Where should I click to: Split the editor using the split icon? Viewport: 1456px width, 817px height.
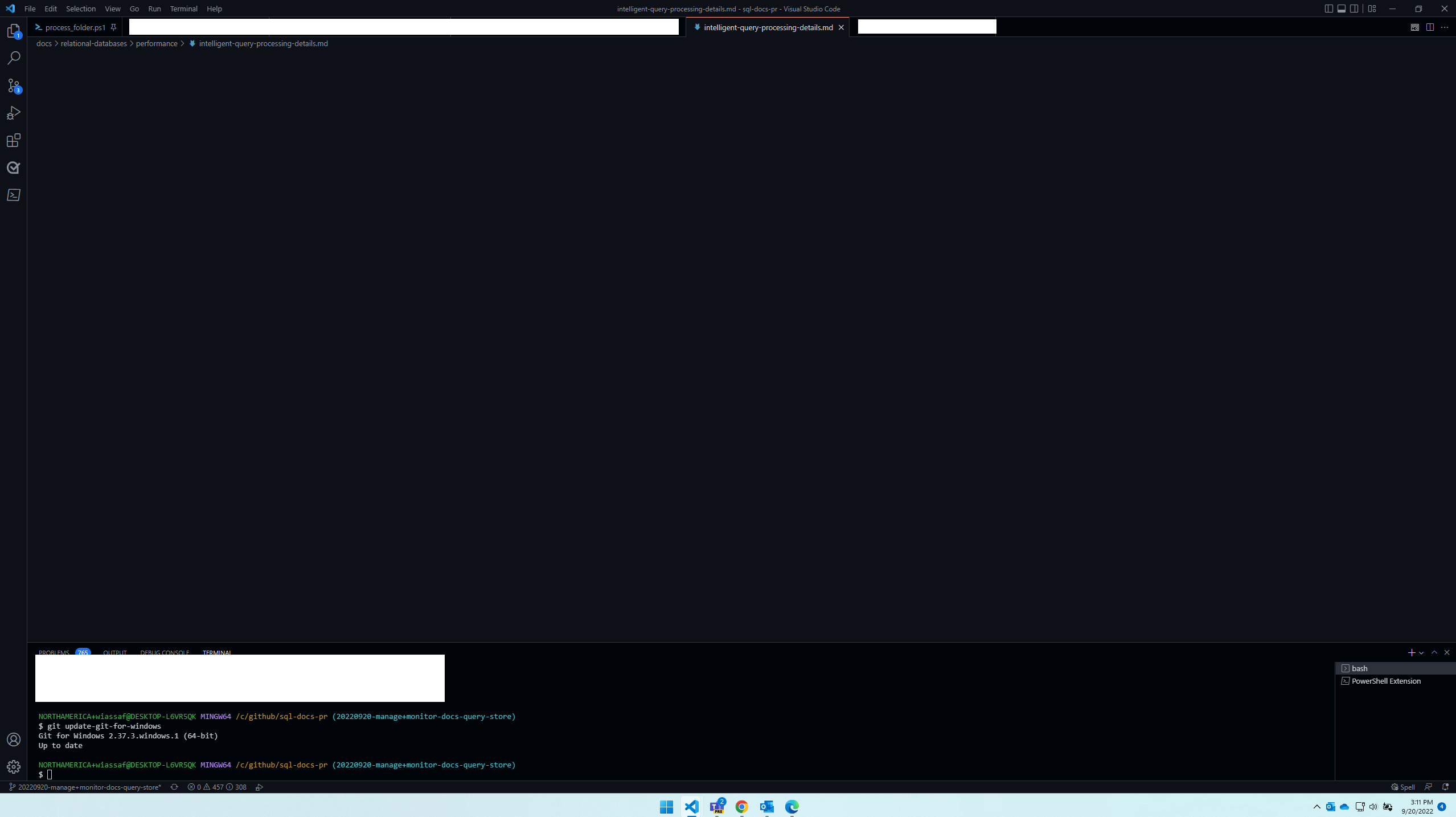point(1430,27)
